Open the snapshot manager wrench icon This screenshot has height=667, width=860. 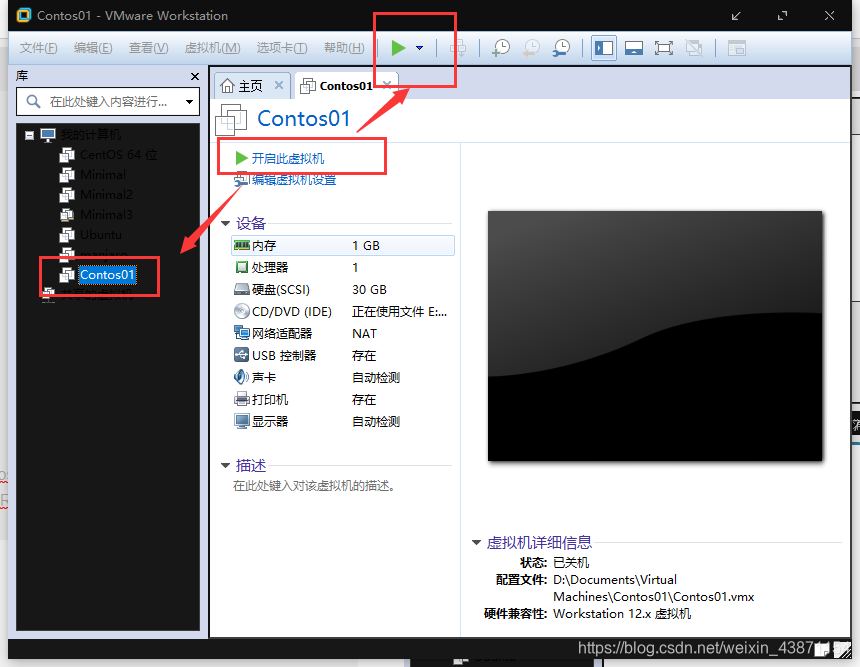pyautogui.click(x=561, y=48)
